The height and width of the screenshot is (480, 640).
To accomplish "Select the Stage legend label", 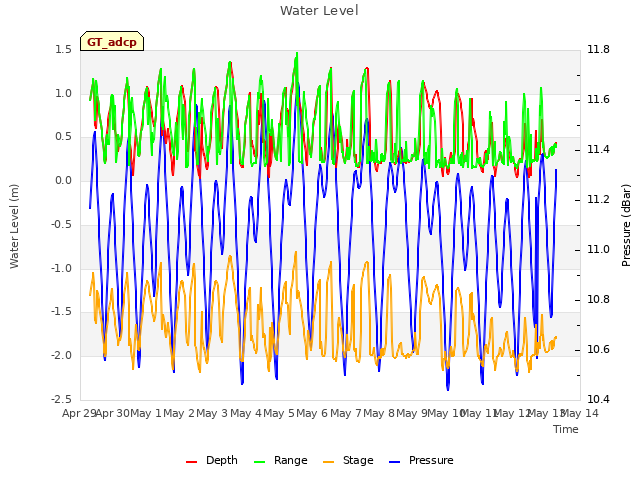I will pyautogui.click(x=358, y=460).
